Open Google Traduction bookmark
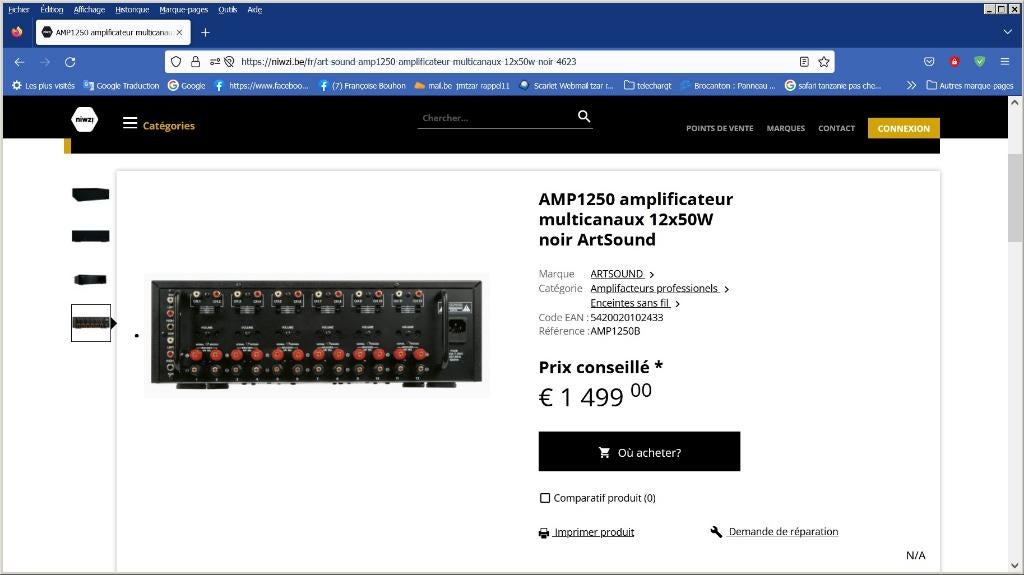Image resolution: width=1024 pixels, height=575 pixels. pyautogui.click(x=121, y=86)
